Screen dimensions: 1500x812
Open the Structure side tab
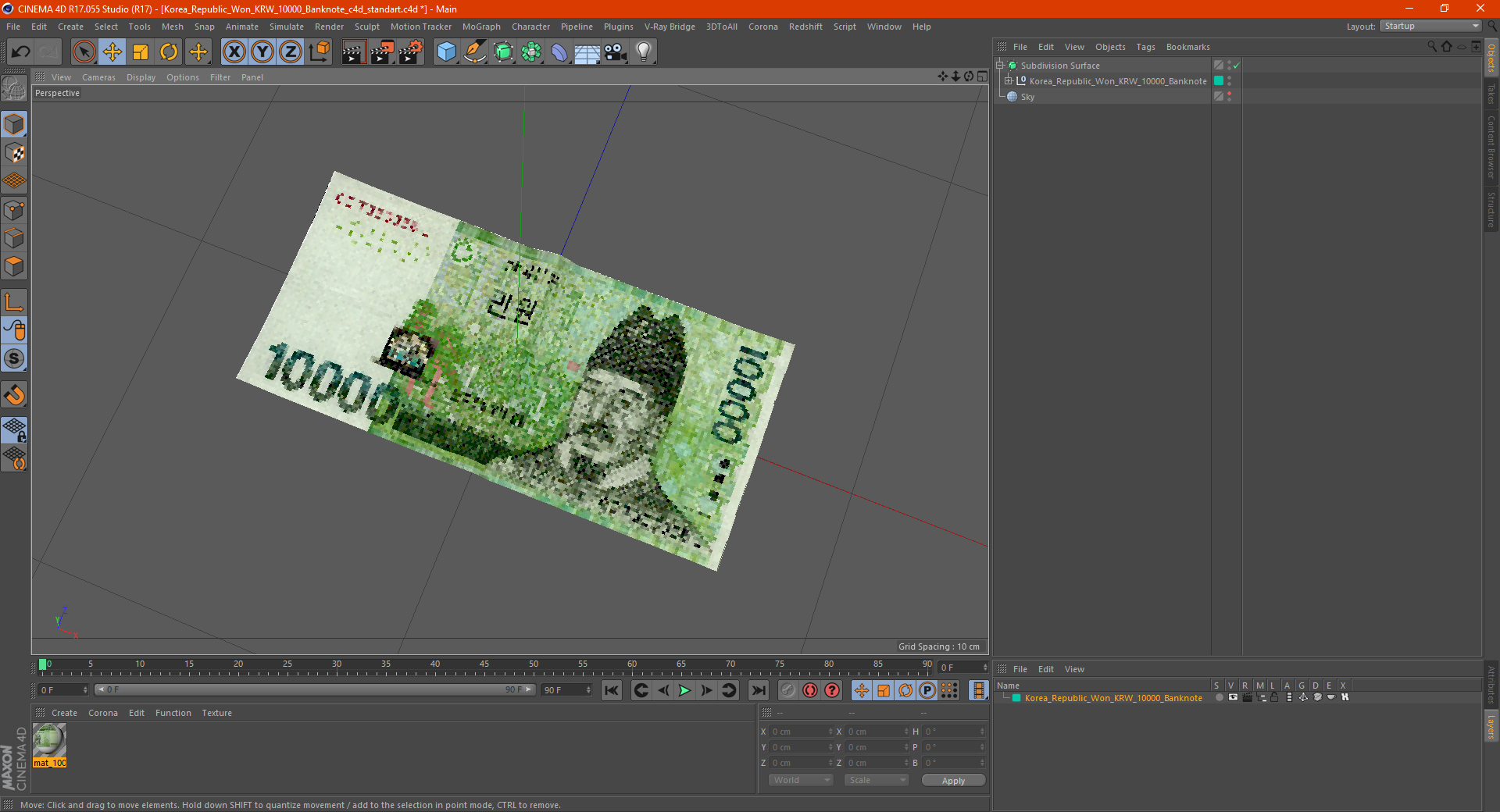point(1491,208)
